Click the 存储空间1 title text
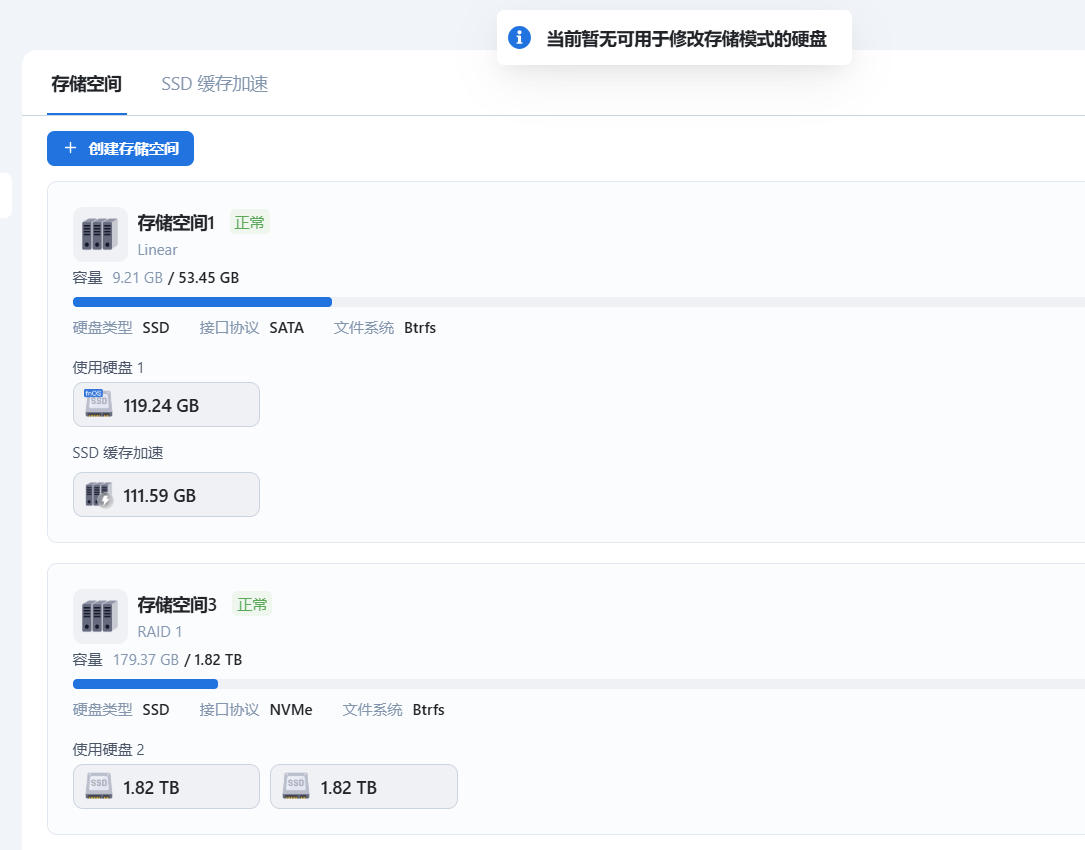 pos(176,222)
